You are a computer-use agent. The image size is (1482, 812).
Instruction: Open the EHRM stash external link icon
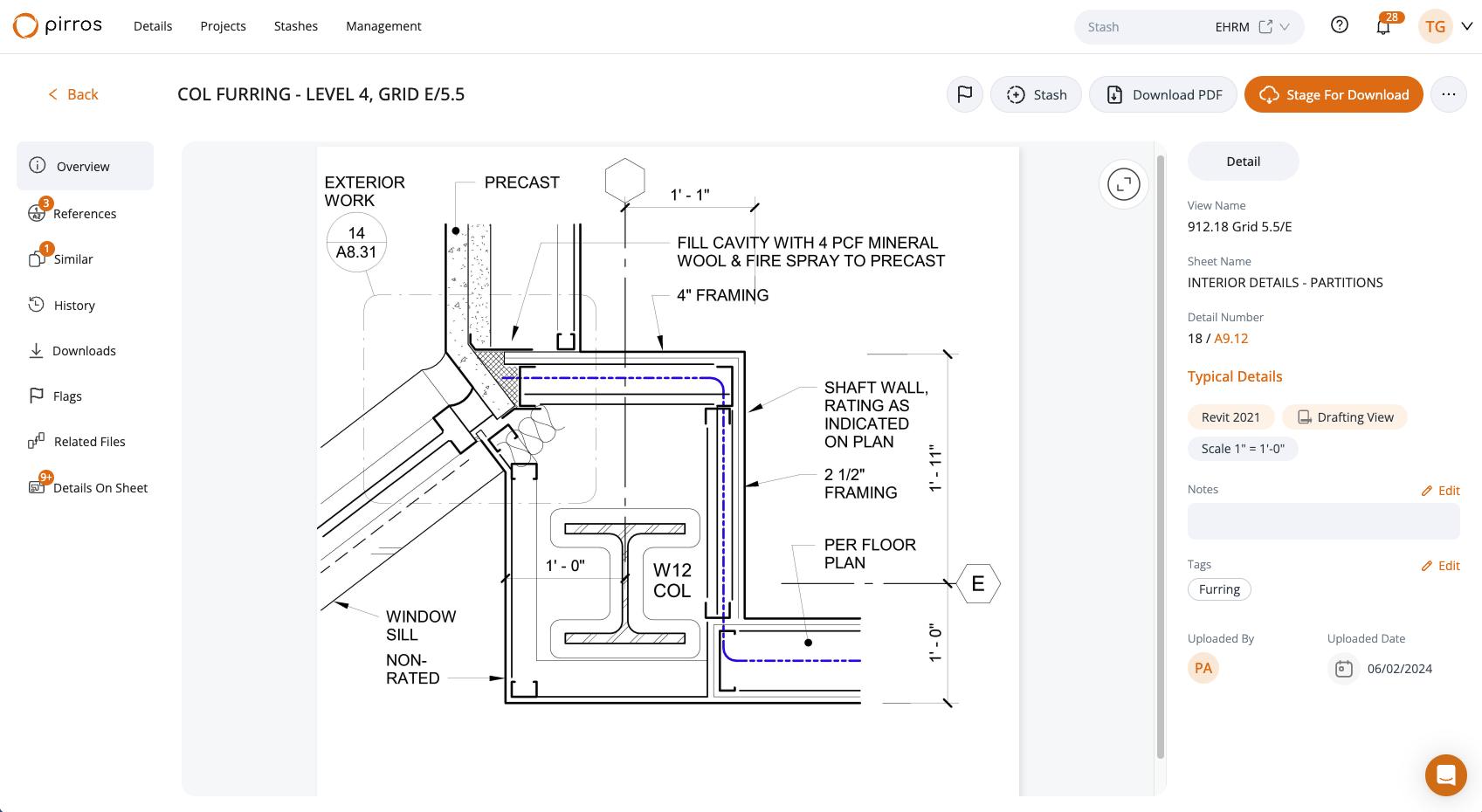pyautogui.click(x=1265, y=26)
